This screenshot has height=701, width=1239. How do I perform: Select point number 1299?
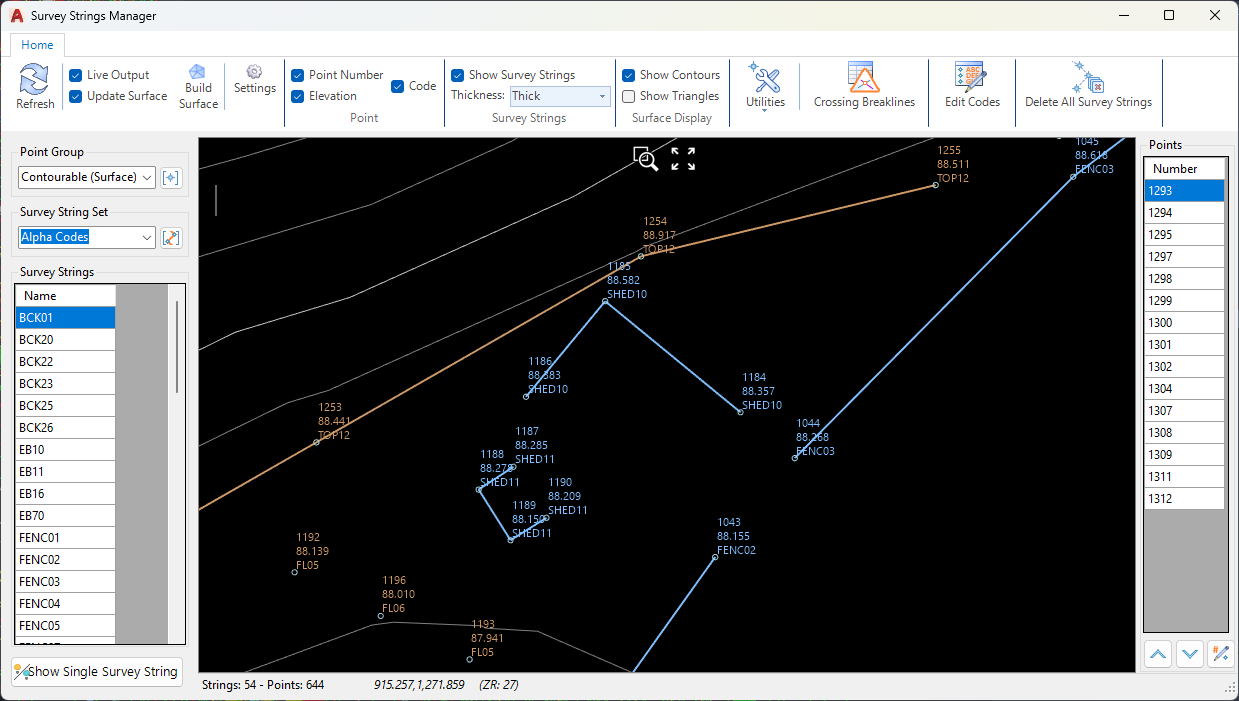coord(1185,301)
